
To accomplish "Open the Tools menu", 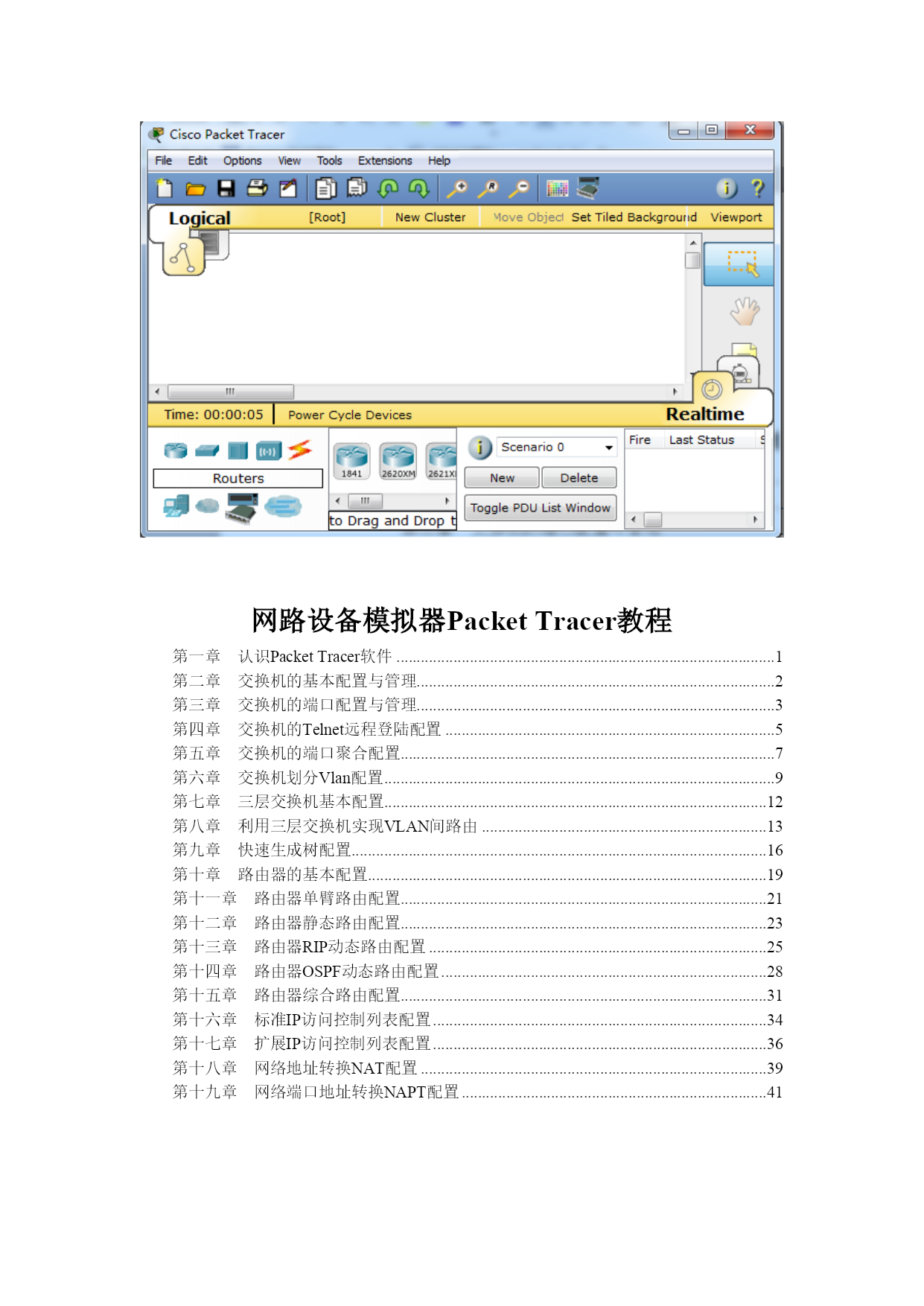I will pyautogui.click(x=329, y=161).
